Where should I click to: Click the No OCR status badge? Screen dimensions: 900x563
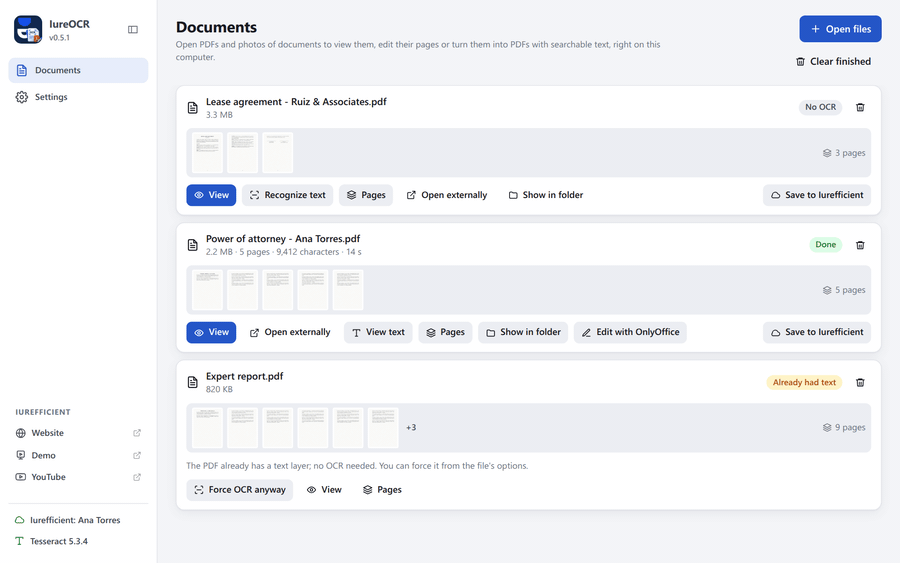pyautogui.click(x=820, y=107)
